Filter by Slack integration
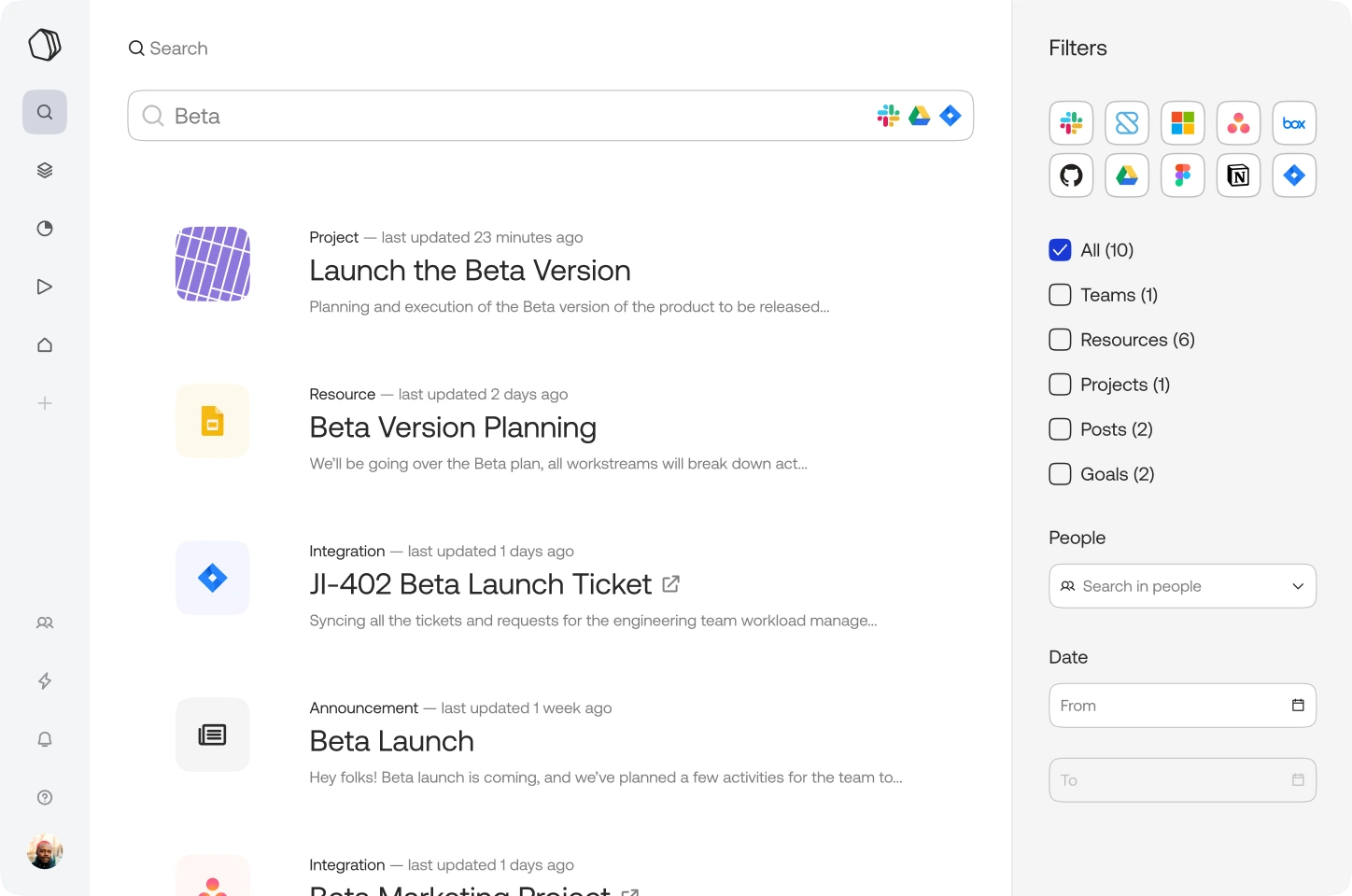The width and height of the screenshot is (1352, 896). pos(1071,123)
